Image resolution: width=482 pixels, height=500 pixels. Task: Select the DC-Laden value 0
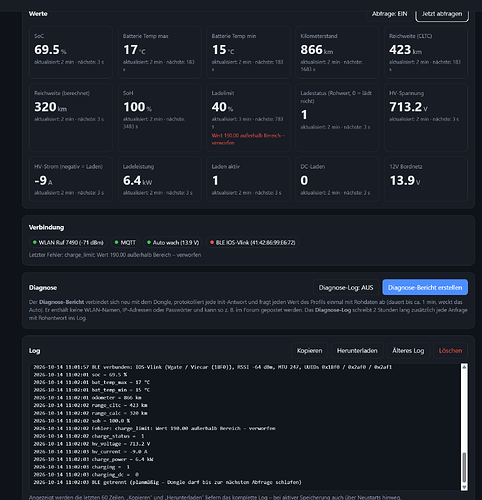pyautogui.click(x=304, y=181)
